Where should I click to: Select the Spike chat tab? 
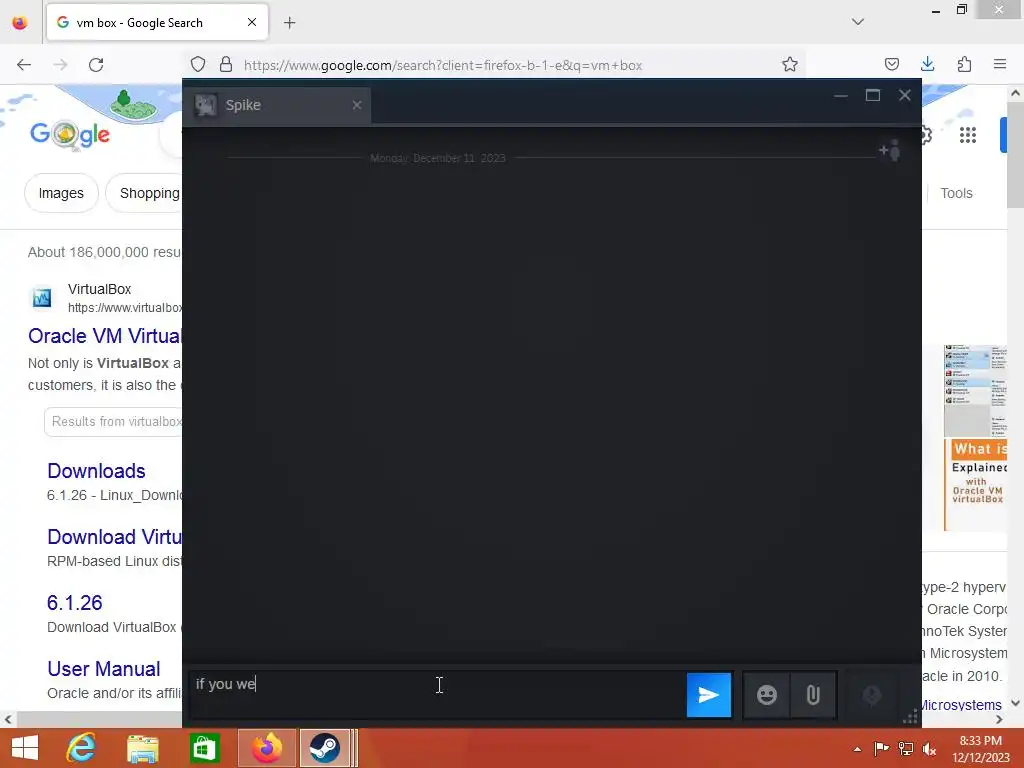[279, 105]
